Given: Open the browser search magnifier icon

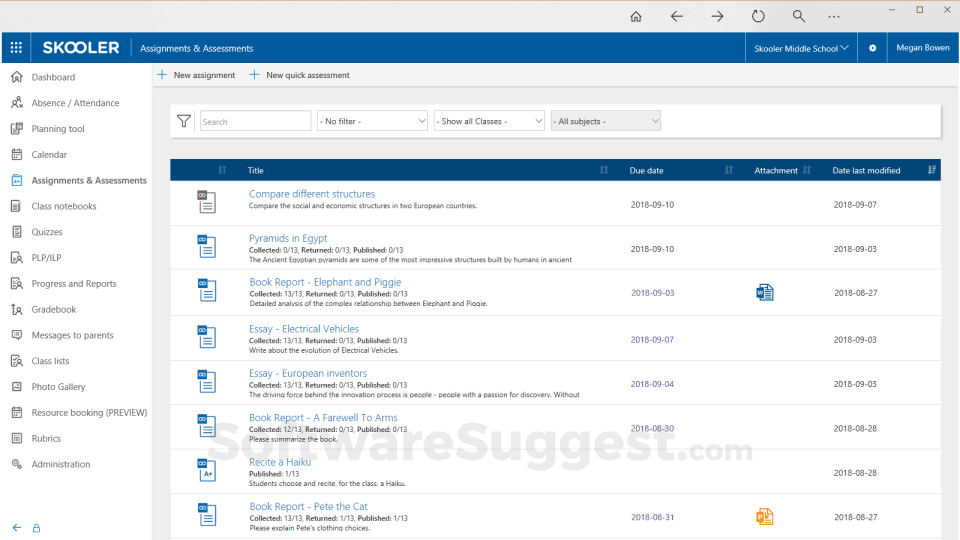Looking at the screenshot, I should coord(798,17).
